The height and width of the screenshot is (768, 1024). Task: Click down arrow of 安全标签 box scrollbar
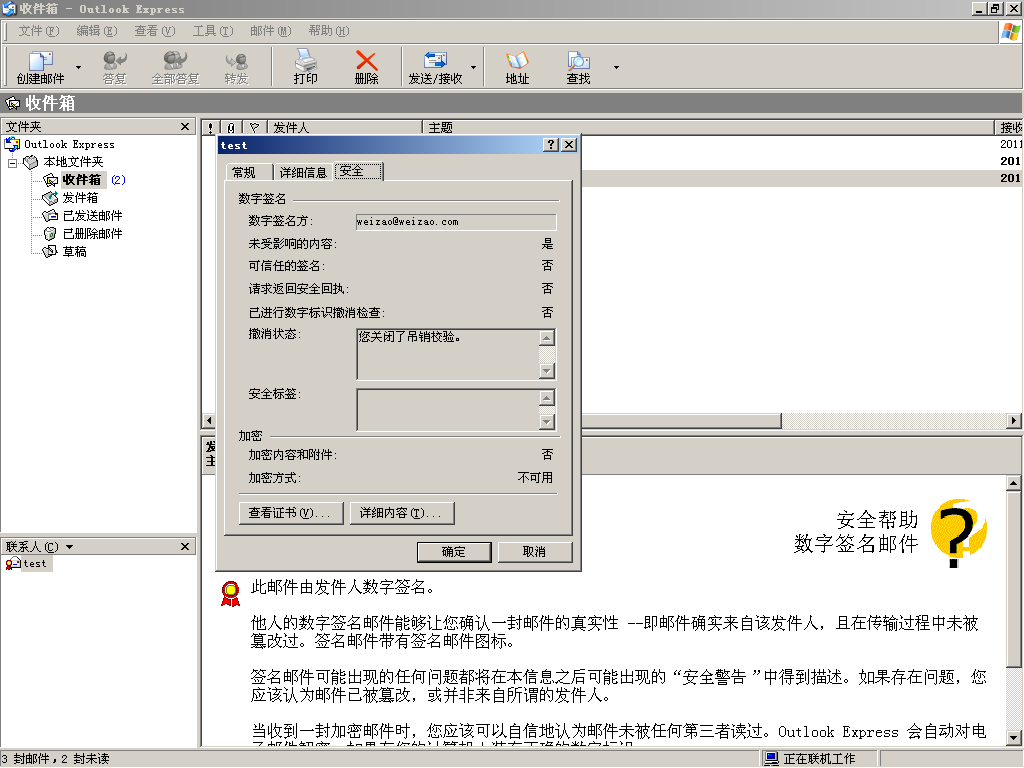click(547, 422)
